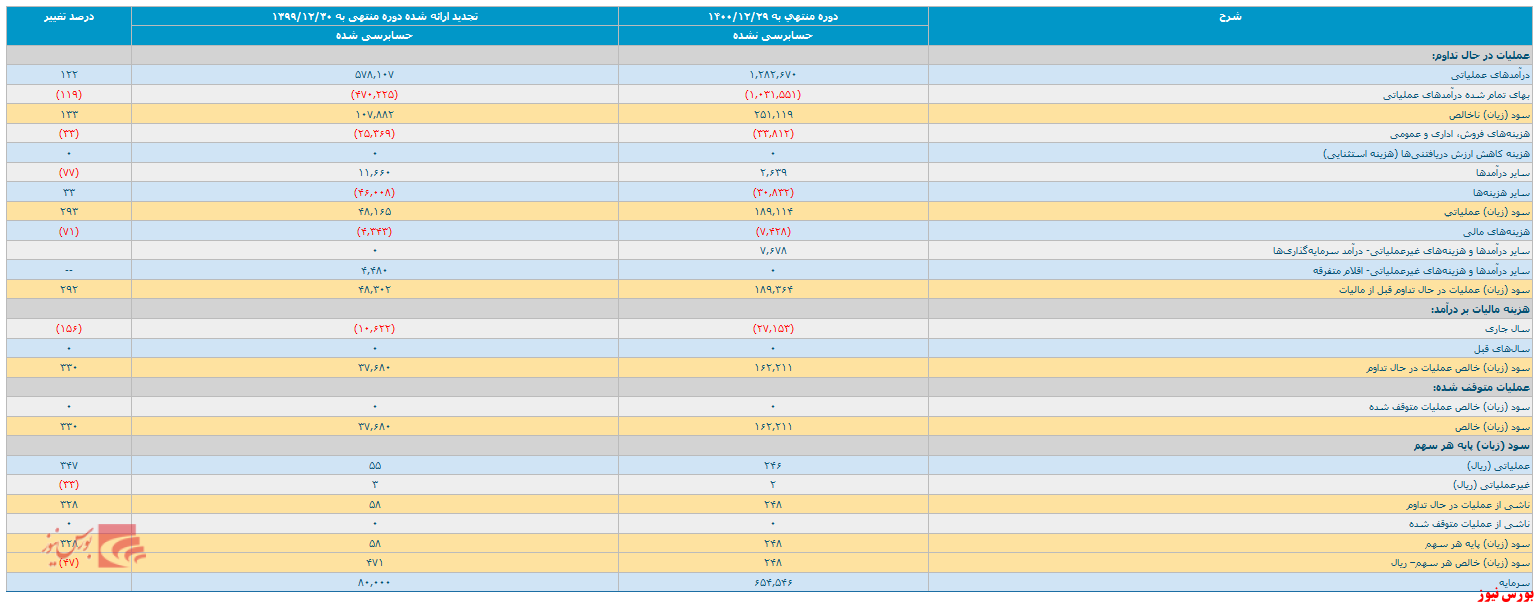Click value '۱۰۷,۸۸۲'
Viewport: 1537px width, 606px height.
pos(375,114)
